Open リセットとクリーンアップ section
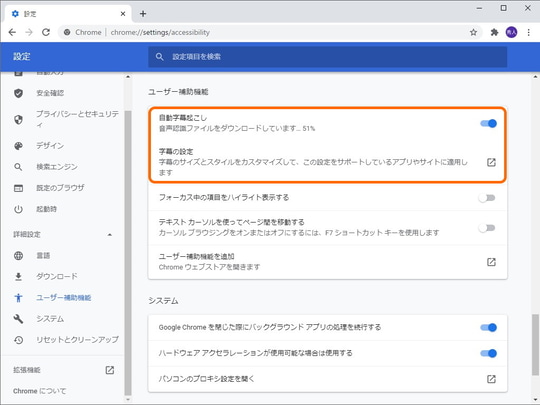The width and height of the screenshot is (540, 405). pyautogui.click(x=78, y=340)
